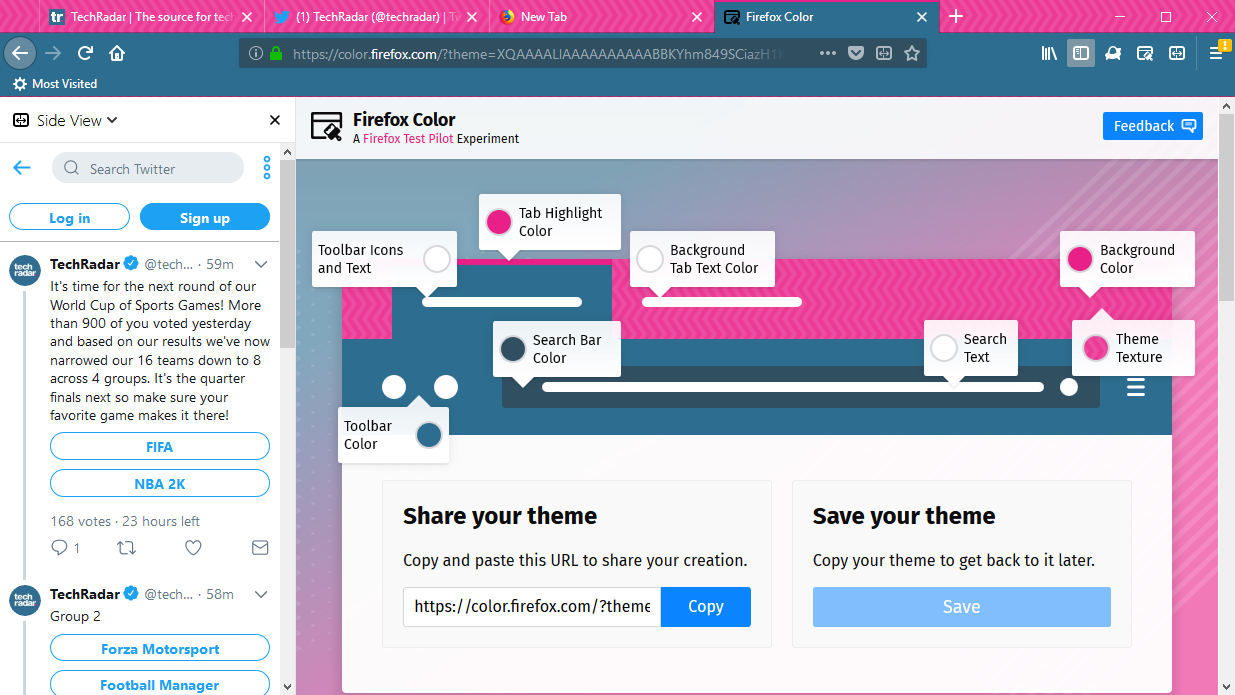Open a new tab with plus
Image resolution: width=1235 pixels, height=695 pixels.
(x=956, y=17)
